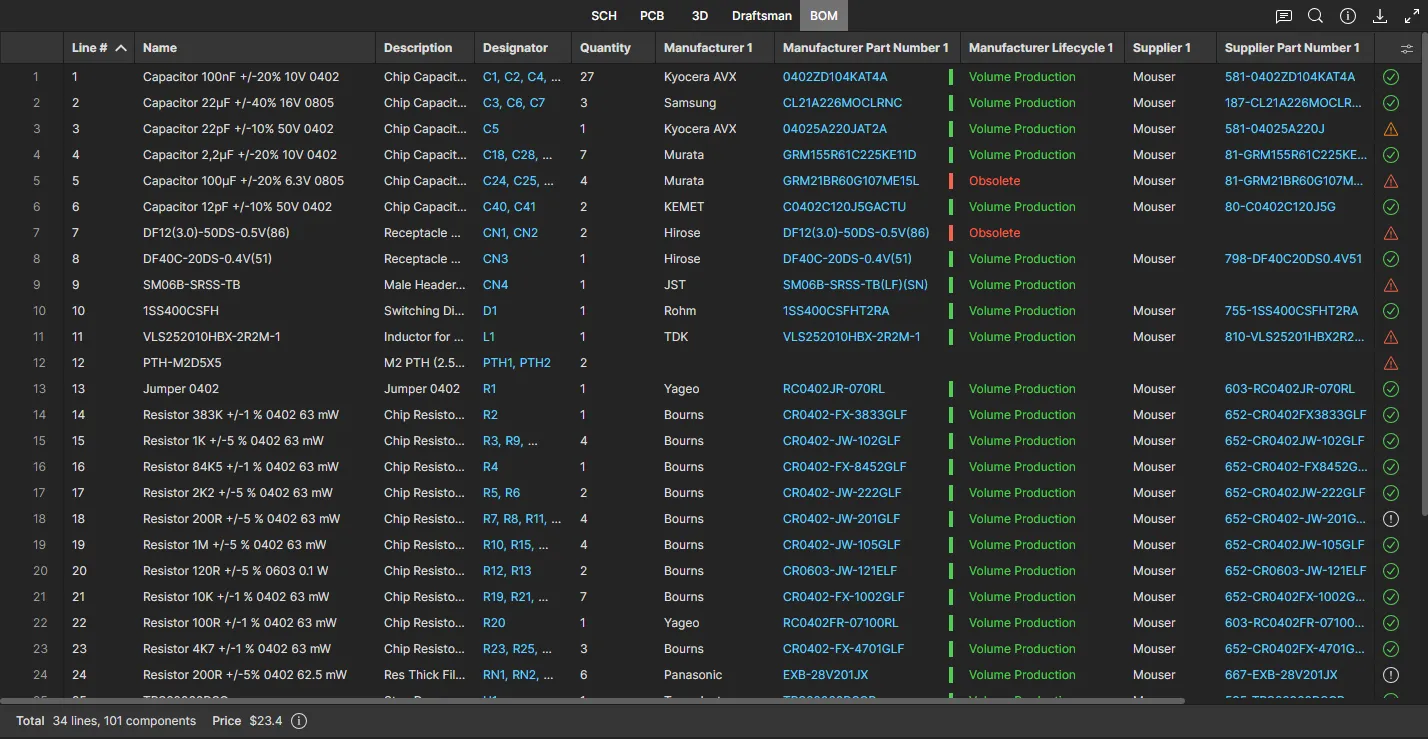Open supplier part link 755-1SS400CSFHT2RA
This screenshot has width=1428, height=739.
[x=1291, y=311]
